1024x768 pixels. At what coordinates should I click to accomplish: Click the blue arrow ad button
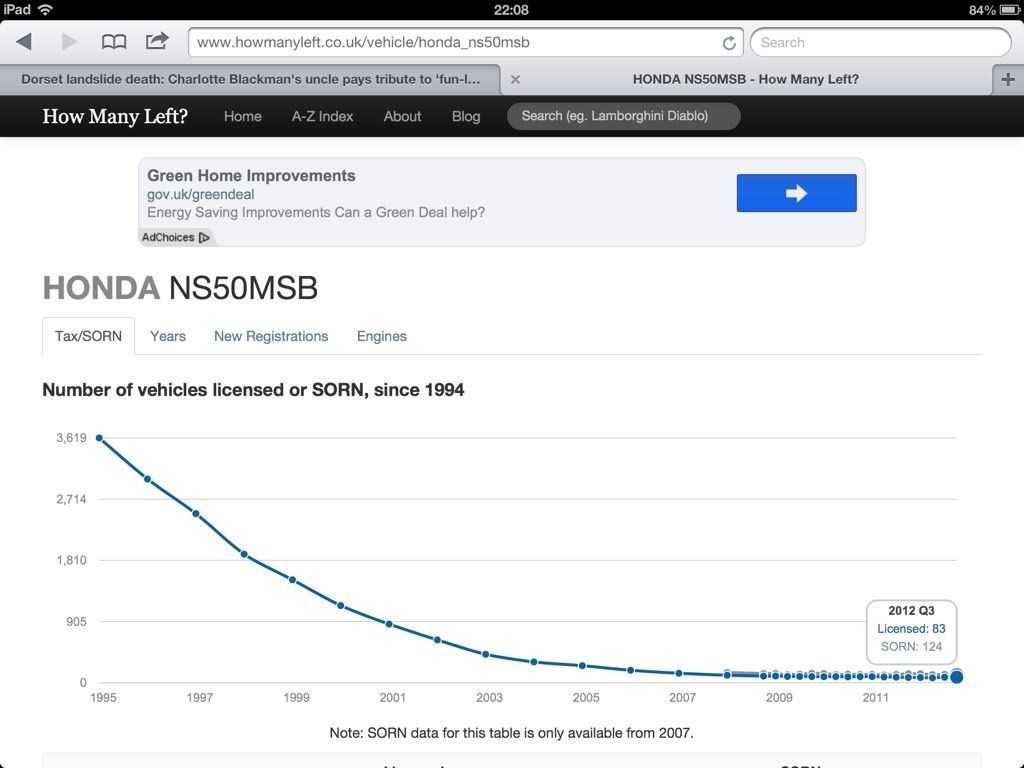click(796, 193)
